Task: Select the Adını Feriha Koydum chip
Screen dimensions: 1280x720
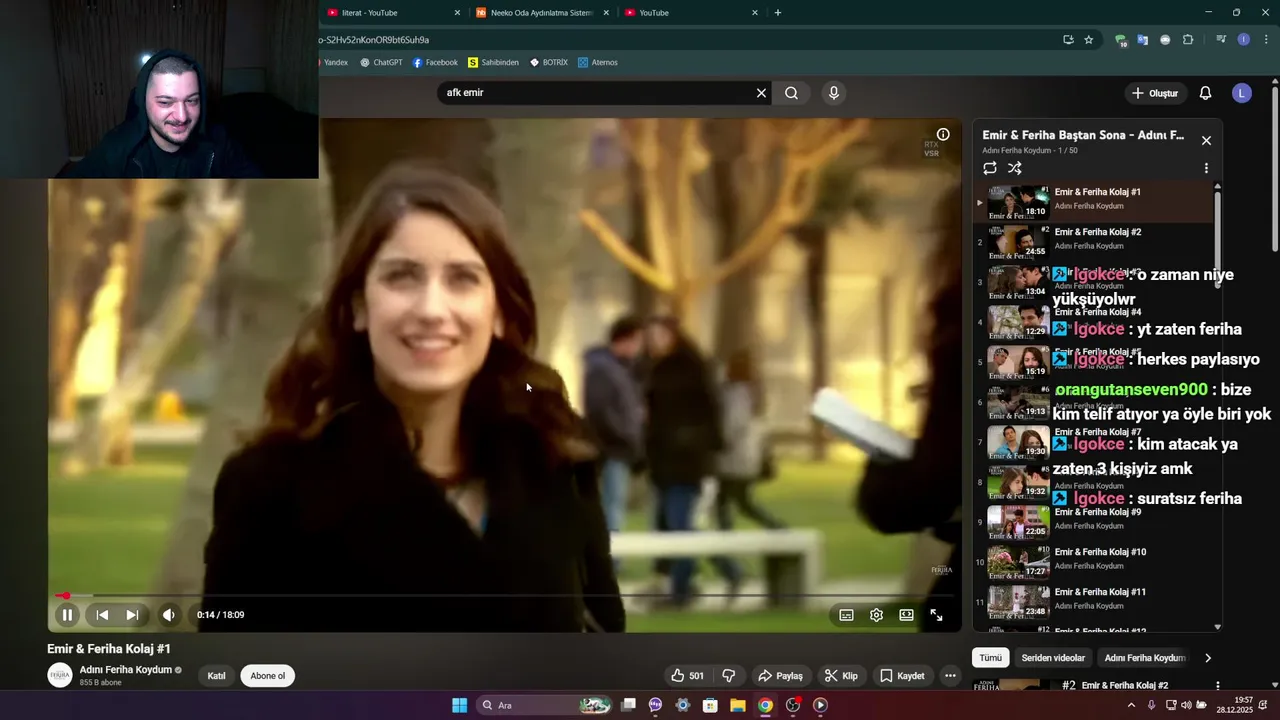Action: coord(1144,658)
